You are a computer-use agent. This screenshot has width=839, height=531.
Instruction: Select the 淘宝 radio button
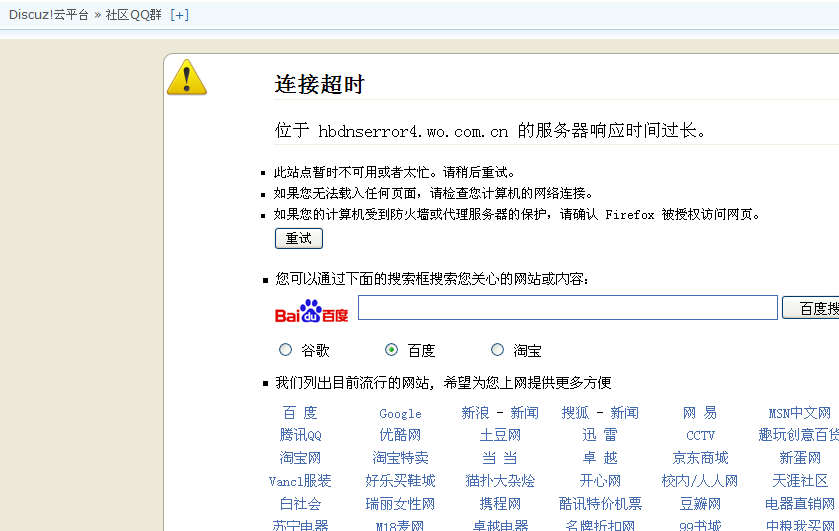497,350
